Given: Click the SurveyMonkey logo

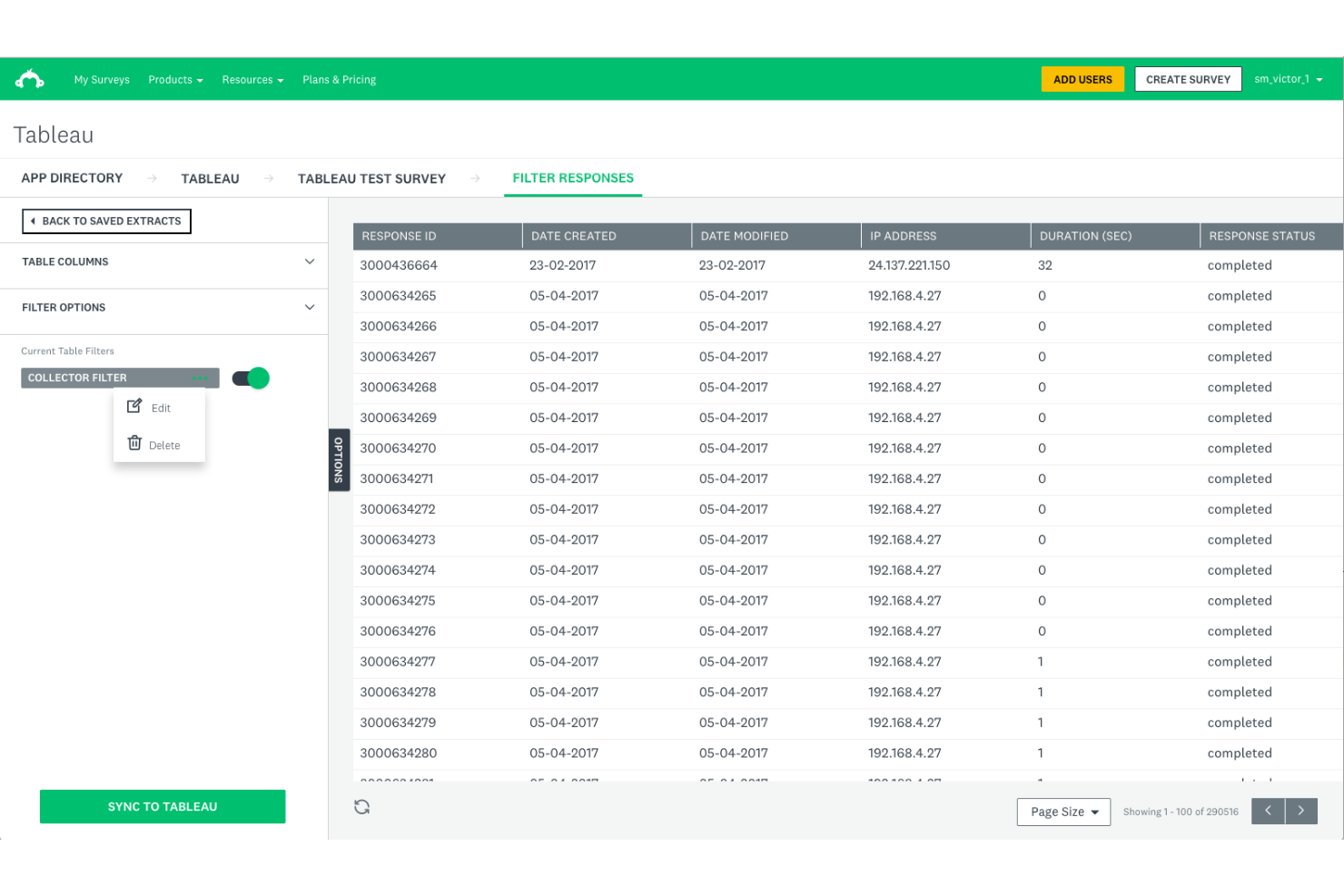Looking at the screenshot, I should (30, 78).
